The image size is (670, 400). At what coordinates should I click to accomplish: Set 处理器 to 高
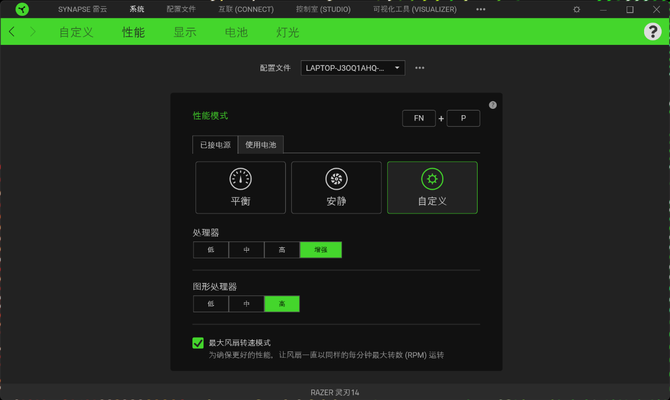pyautogui.click(x=282, y=250)
